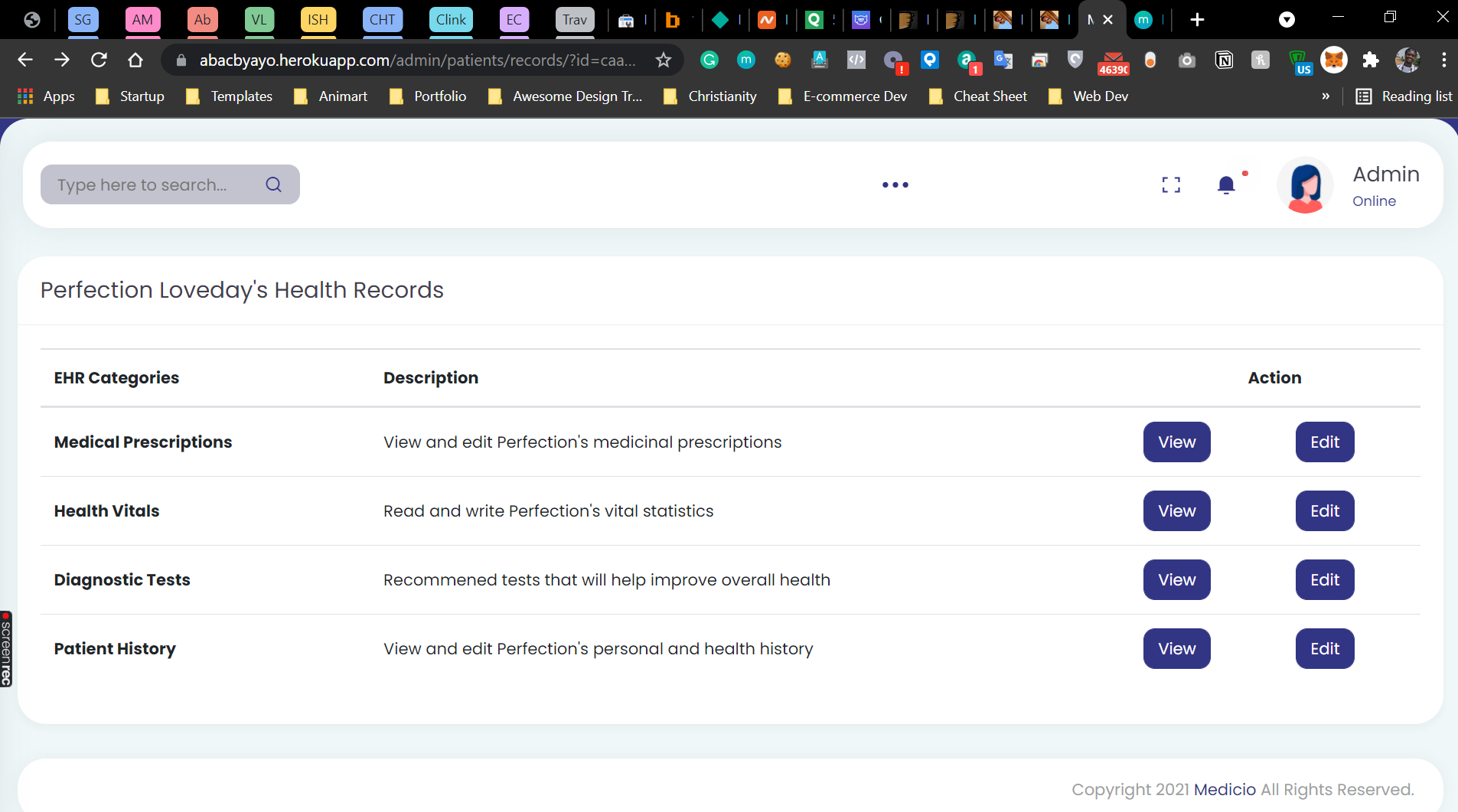Bookmark this page with the star icon
1458x812 pixels.
663,60
